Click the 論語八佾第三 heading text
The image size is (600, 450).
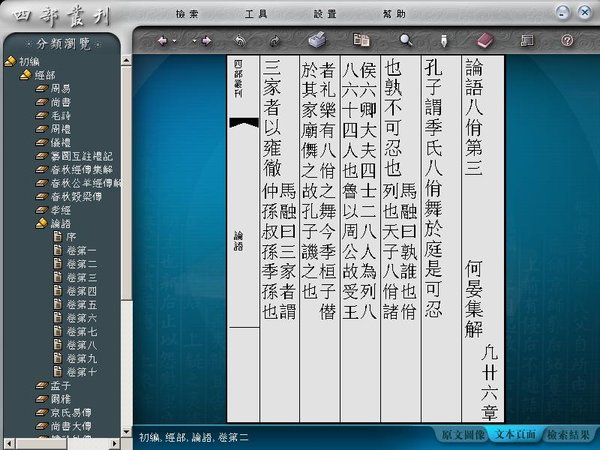pyautogui.click(x=474, y=117)
